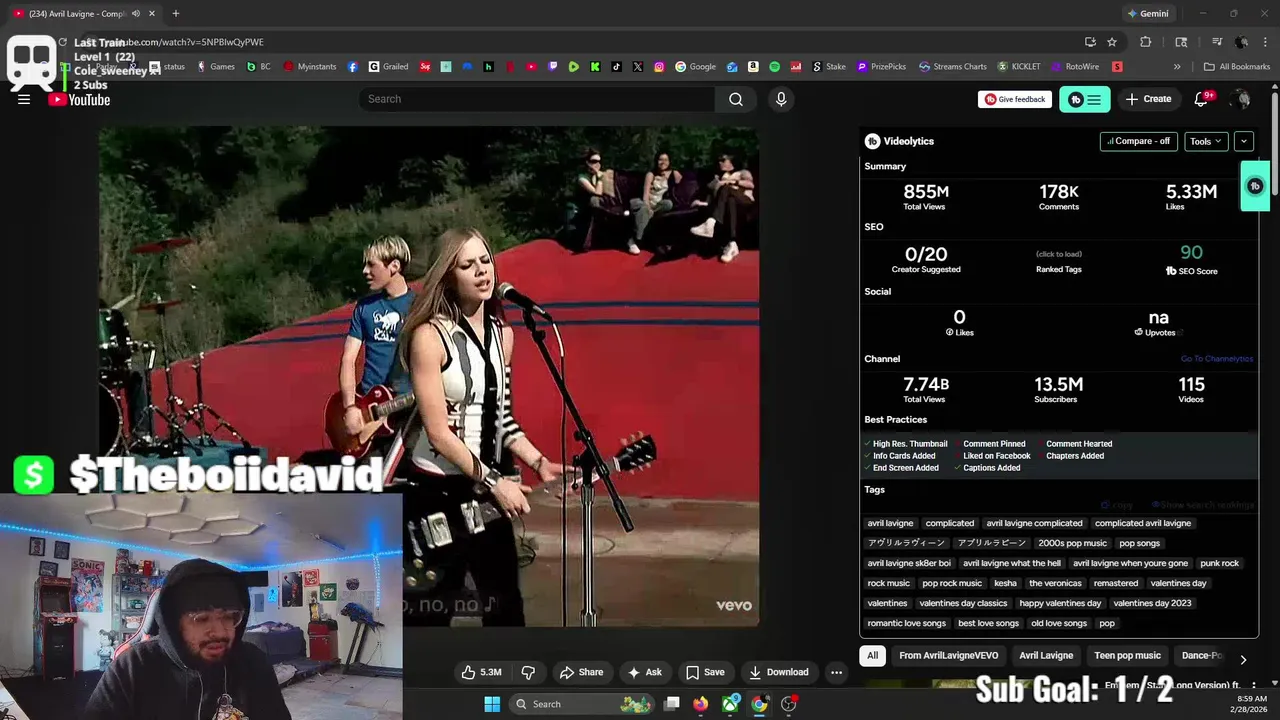Open the Streams Charts bookmark
The height and width of the screenshot is (720, 1280).
point(952,67)
